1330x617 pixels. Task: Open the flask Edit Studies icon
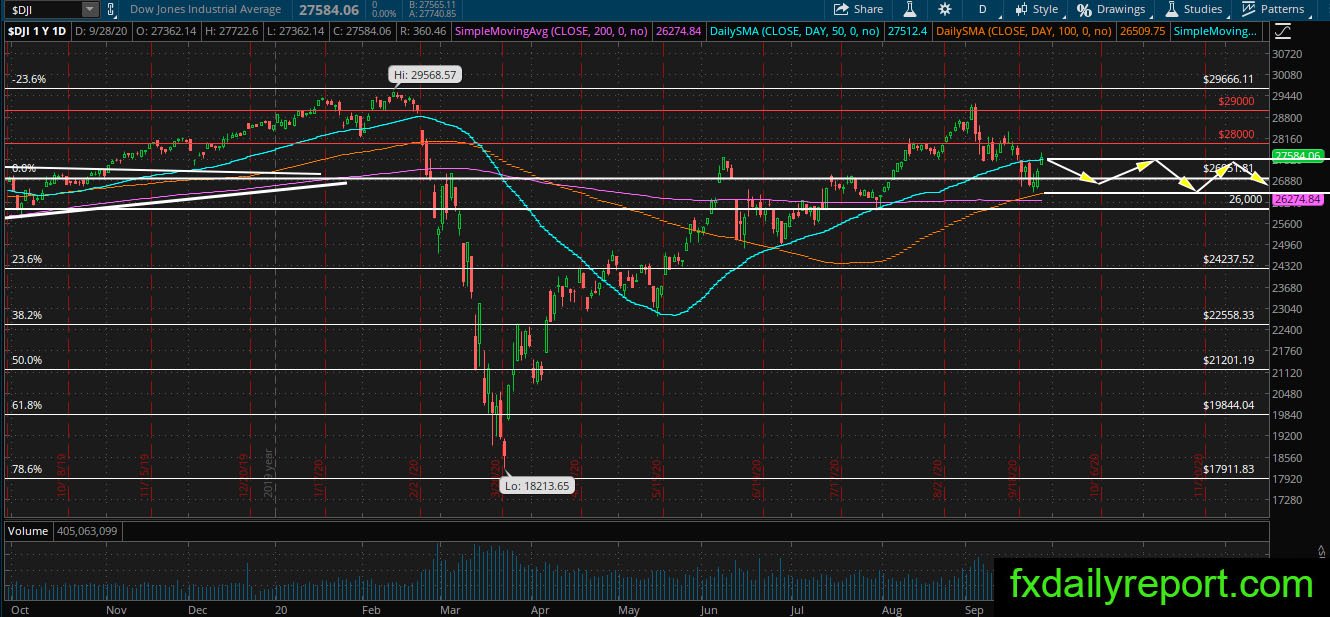point(910,9)
